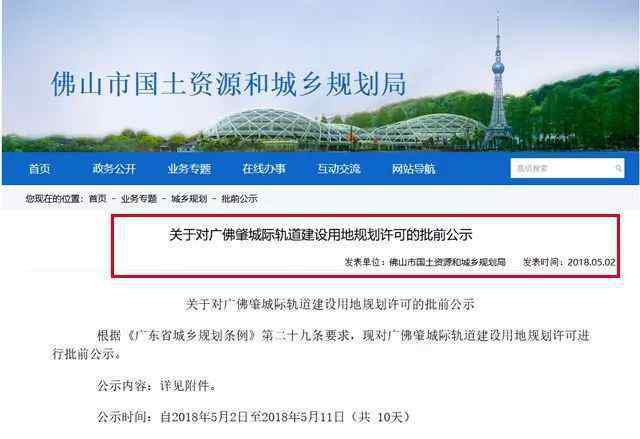Click the 公示内容：详见附件 line

coord(157,385)
